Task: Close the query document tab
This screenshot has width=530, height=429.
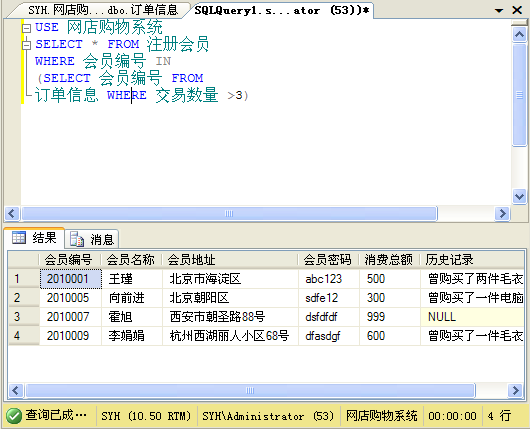Action: [x=517, y=10]
